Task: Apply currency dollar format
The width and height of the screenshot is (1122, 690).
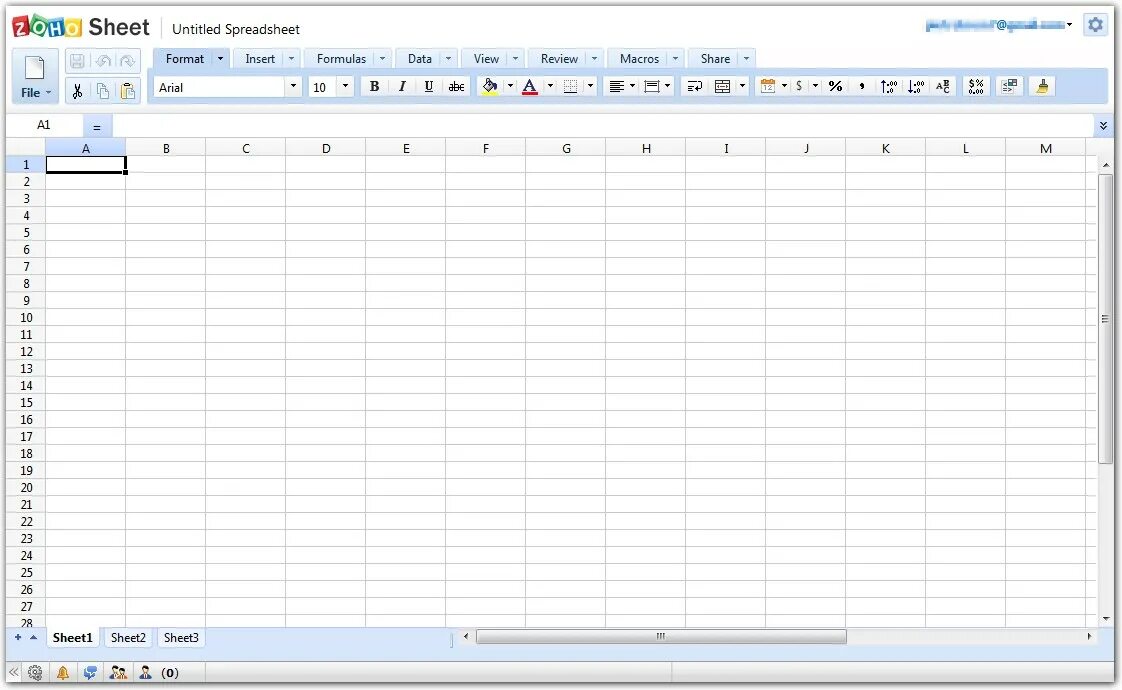Action: pos(799,86)
